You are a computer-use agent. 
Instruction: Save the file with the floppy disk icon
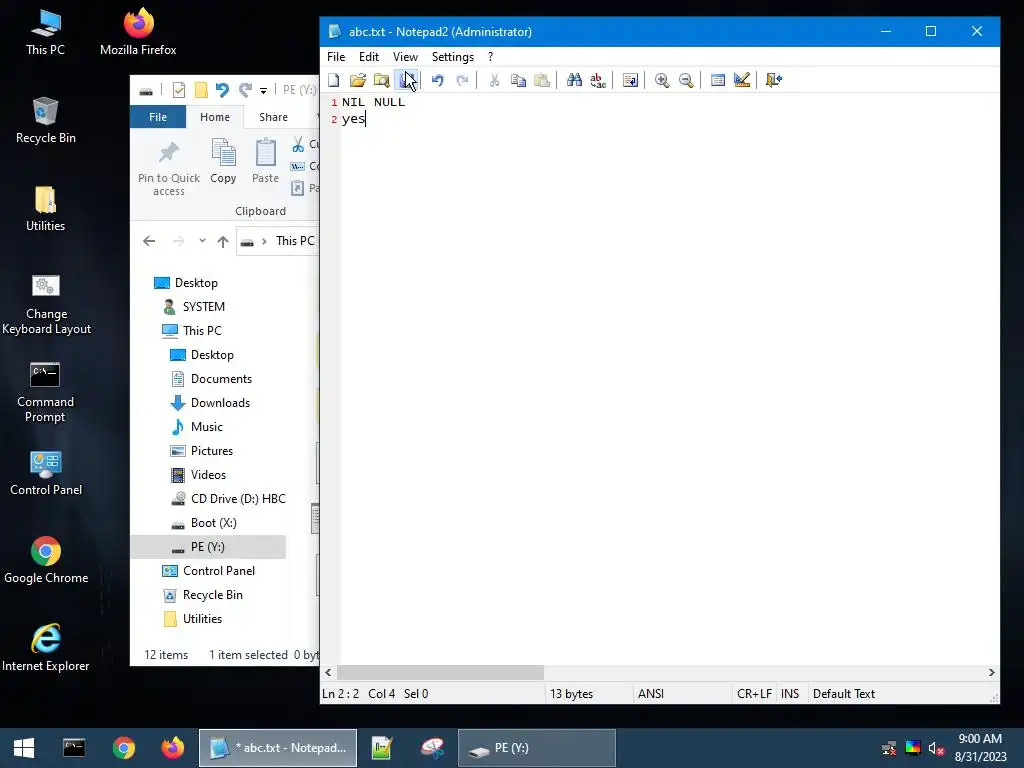[406, 80]
